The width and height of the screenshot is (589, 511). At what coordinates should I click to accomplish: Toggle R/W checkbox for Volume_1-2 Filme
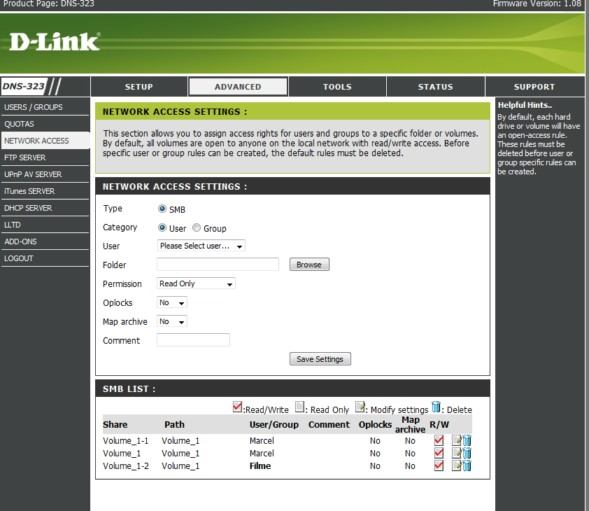(438, 466)
